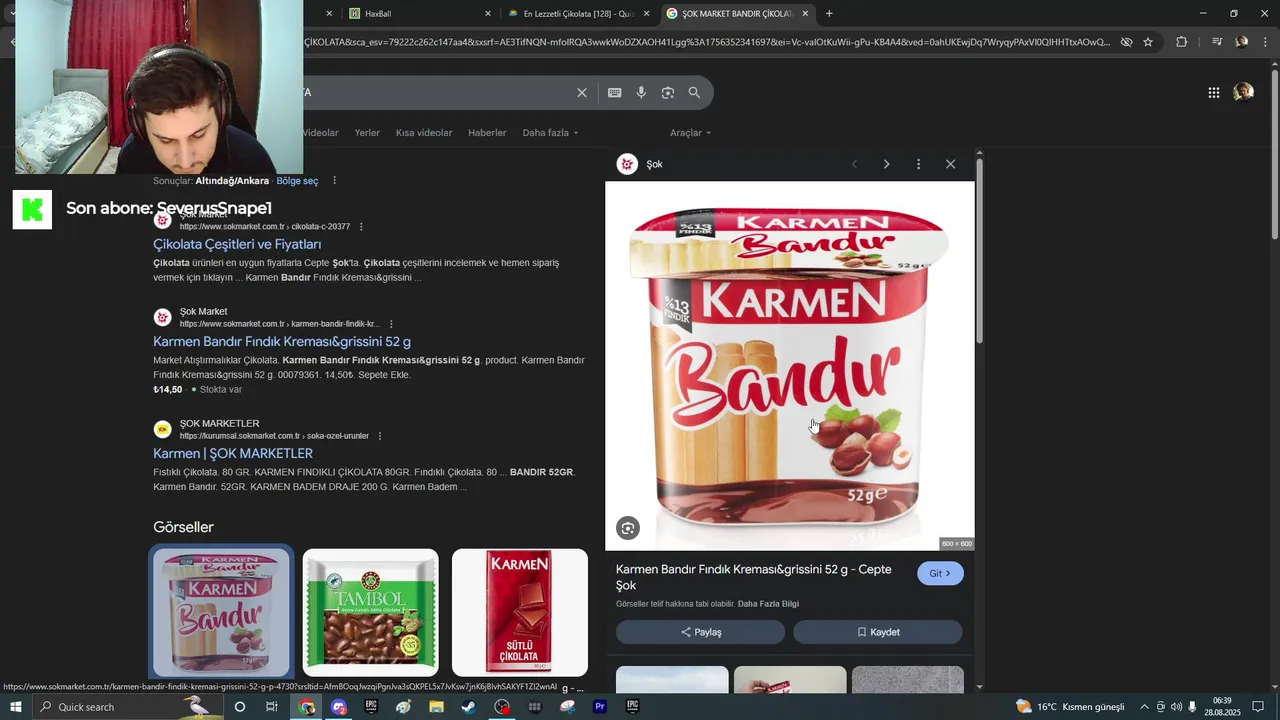Open File Explorer from the taskbar
Screen dimensions: 1280x720
tap(436, 707)
